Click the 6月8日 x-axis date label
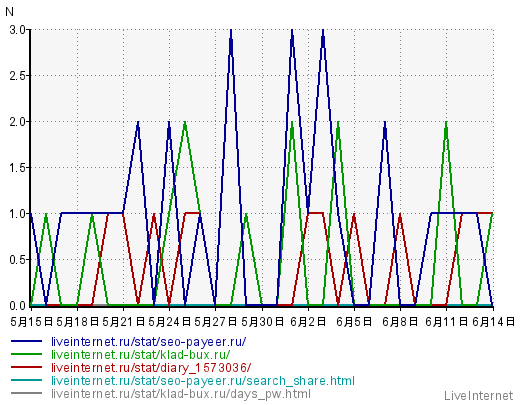This screenshot has height=405, width=520. point(400,322)
